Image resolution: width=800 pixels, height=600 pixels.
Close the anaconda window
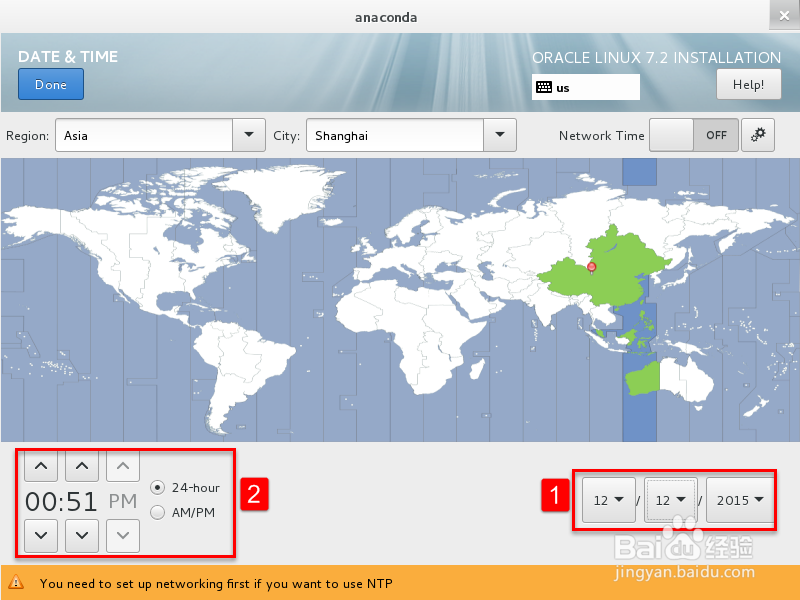pos(784,16)
